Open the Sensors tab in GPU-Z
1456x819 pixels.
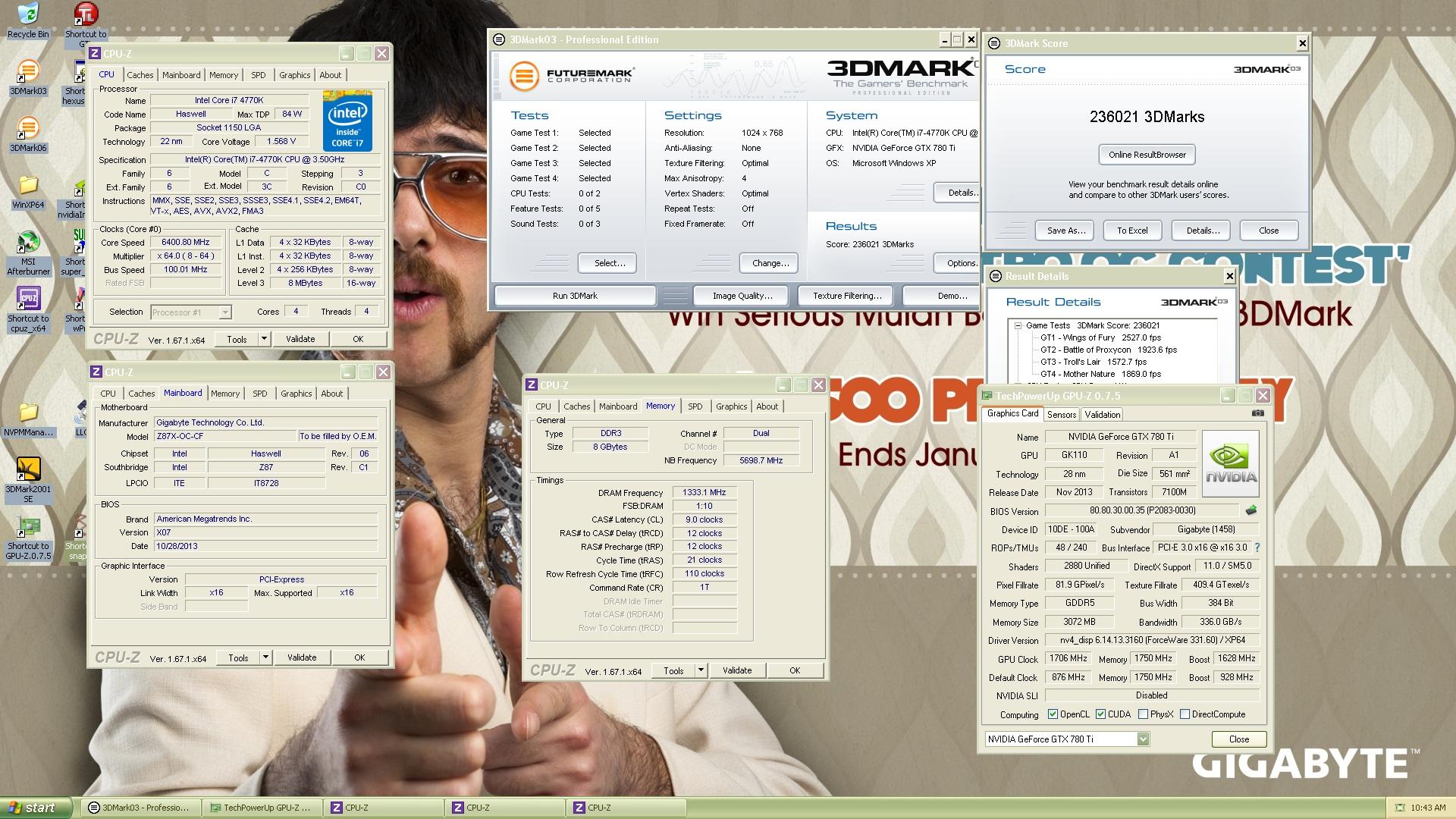[x=1062, y=415]
